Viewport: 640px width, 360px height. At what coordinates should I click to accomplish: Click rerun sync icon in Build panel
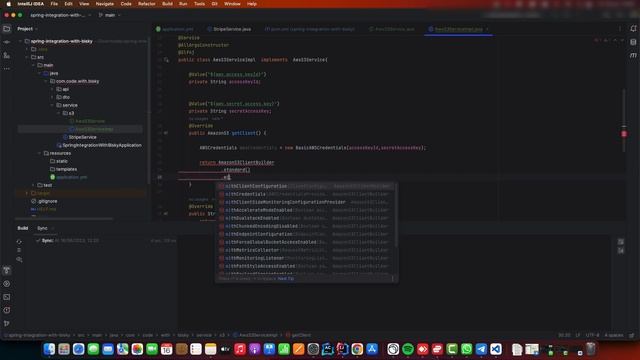(19, 242)
